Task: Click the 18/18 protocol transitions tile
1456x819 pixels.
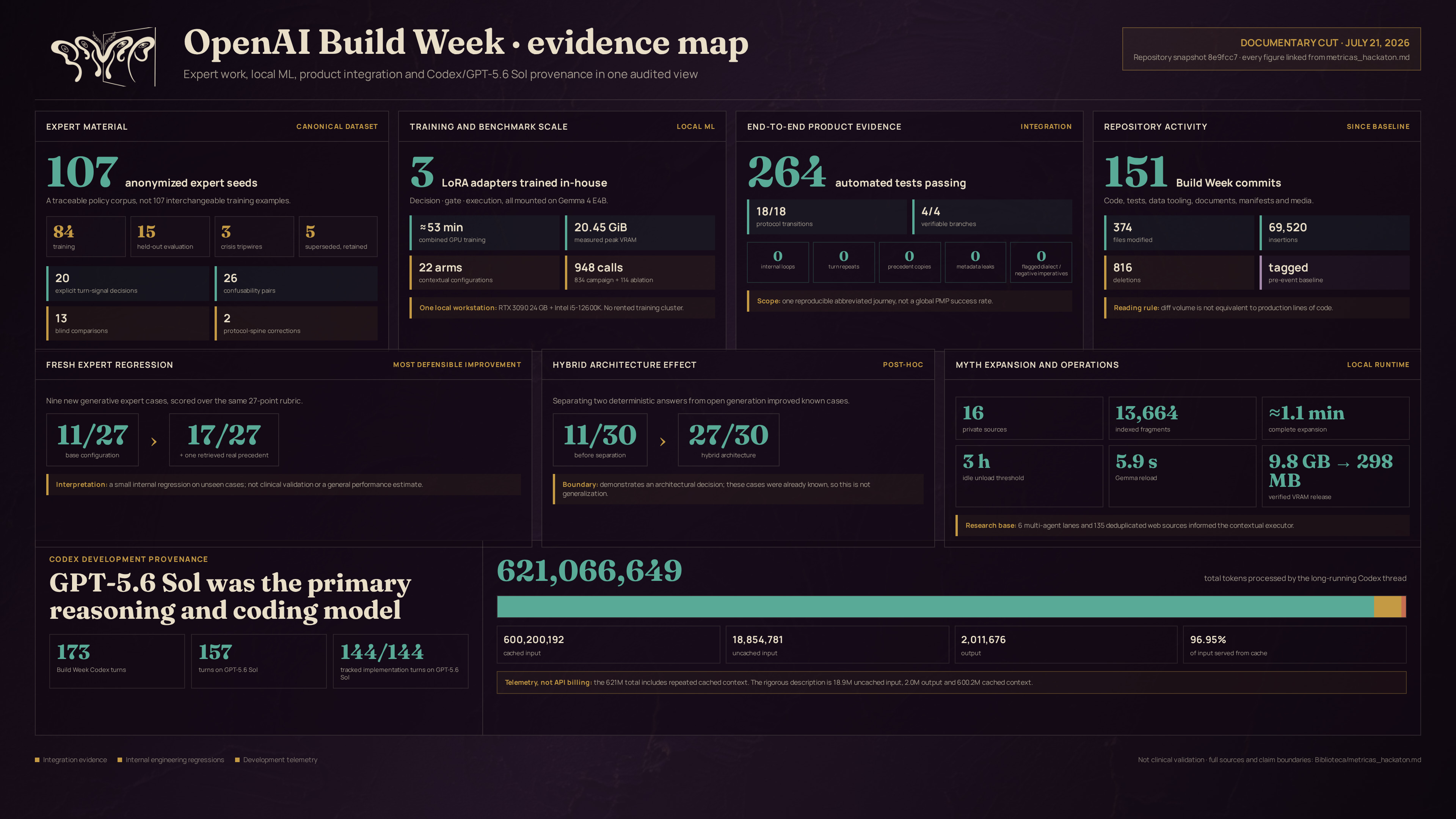Action: point(827,217)
